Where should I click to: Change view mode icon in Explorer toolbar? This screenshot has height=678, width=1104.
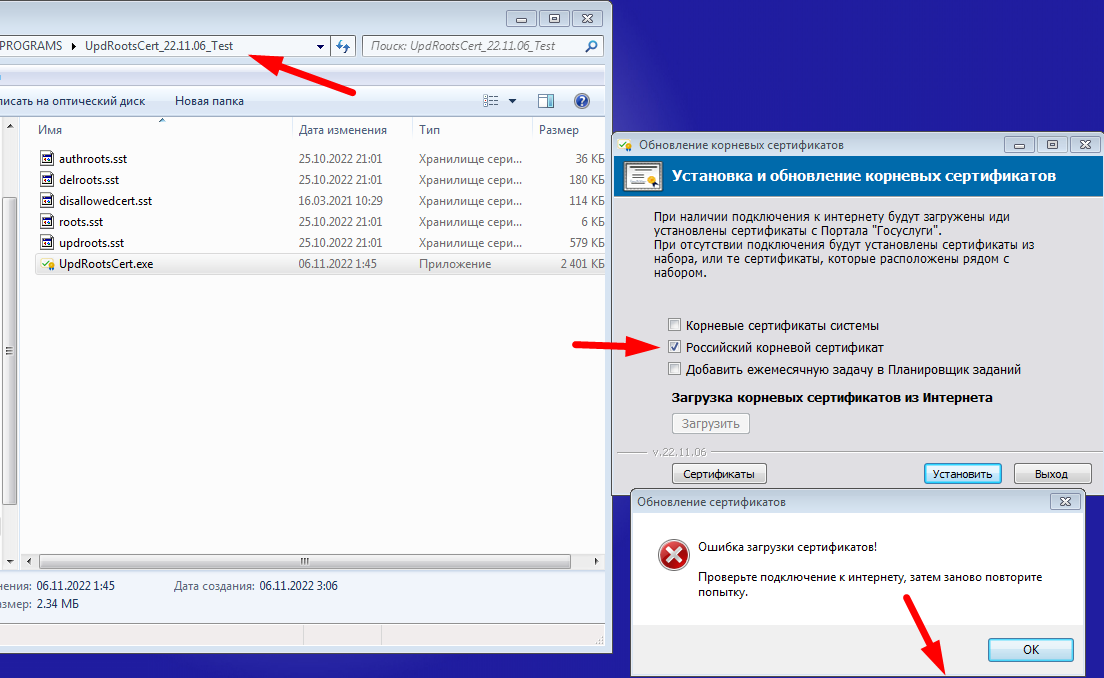(x=491, y=101)
